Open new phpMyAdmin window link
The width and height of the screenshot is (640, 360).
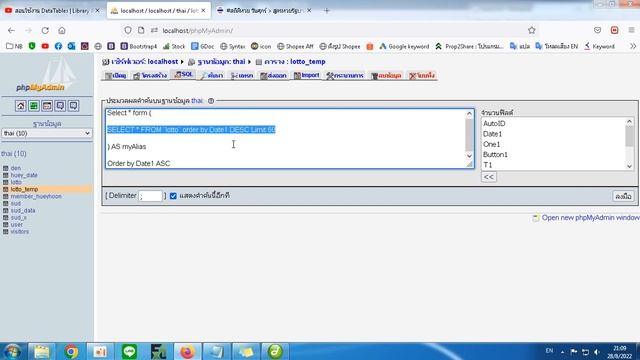[590, 218]
